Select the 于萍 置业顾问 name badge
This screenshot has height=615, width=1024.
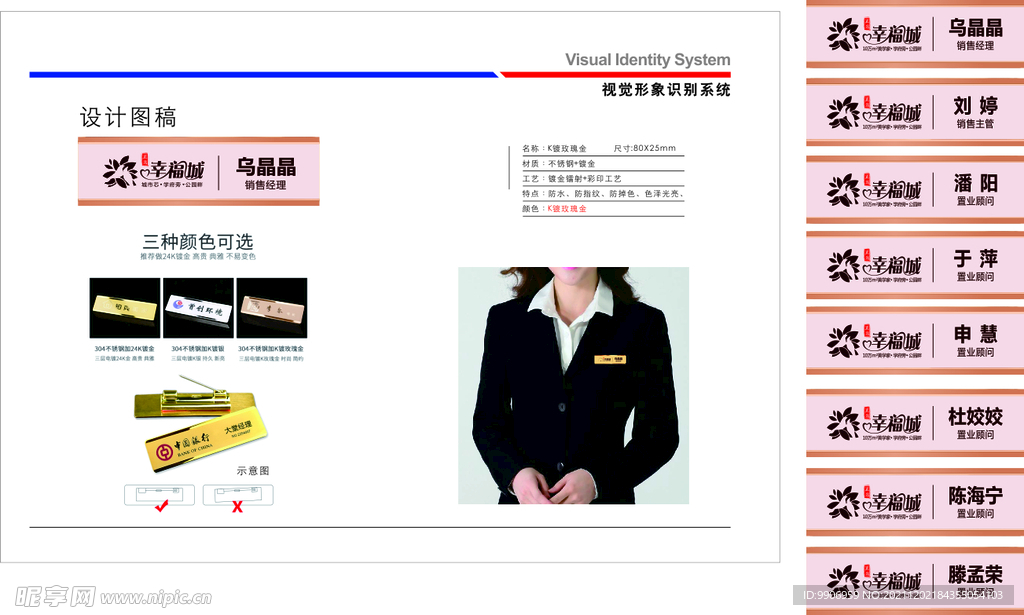pyautogui.click(x=915, y=265)
